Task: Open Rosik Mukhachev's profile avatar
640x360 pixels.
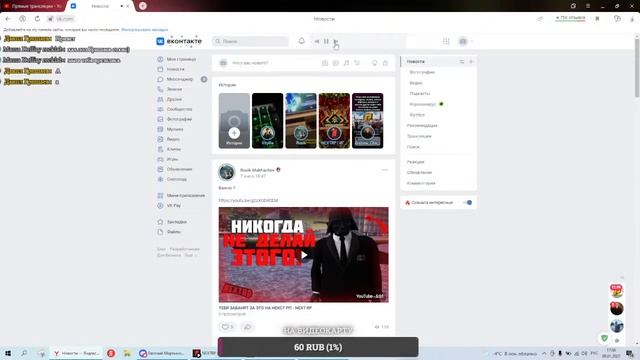Action: [x=227, y=172]
